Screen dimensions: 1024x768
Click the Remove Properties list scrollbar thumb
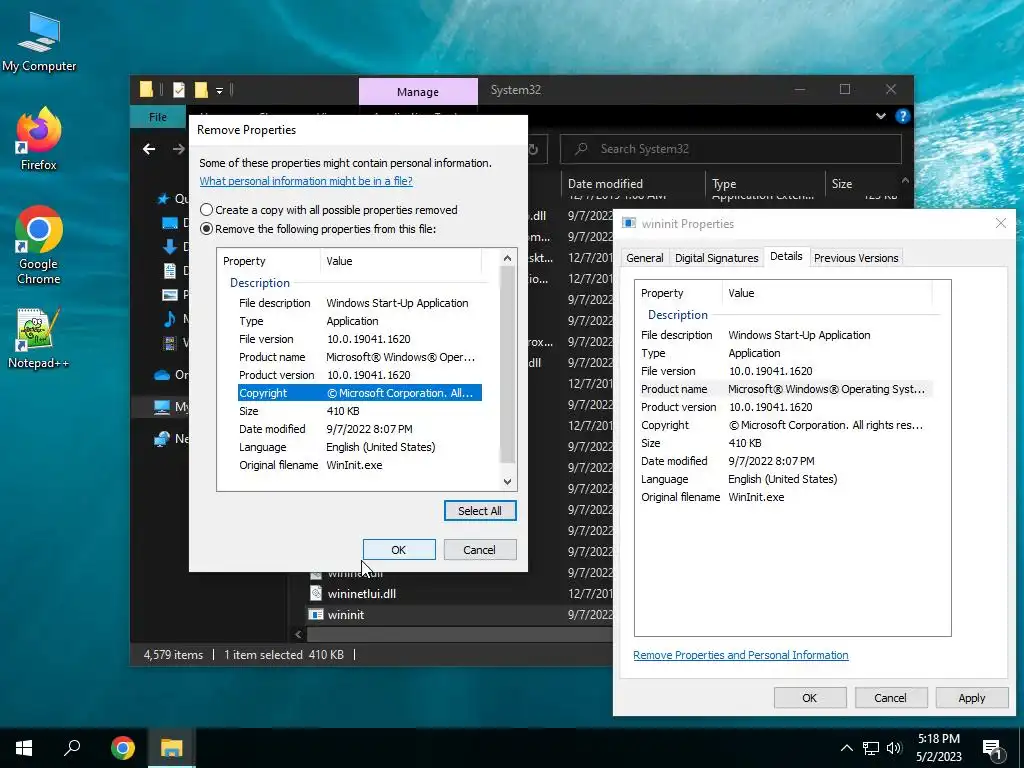pyautogui.click(x=507, y=364)
